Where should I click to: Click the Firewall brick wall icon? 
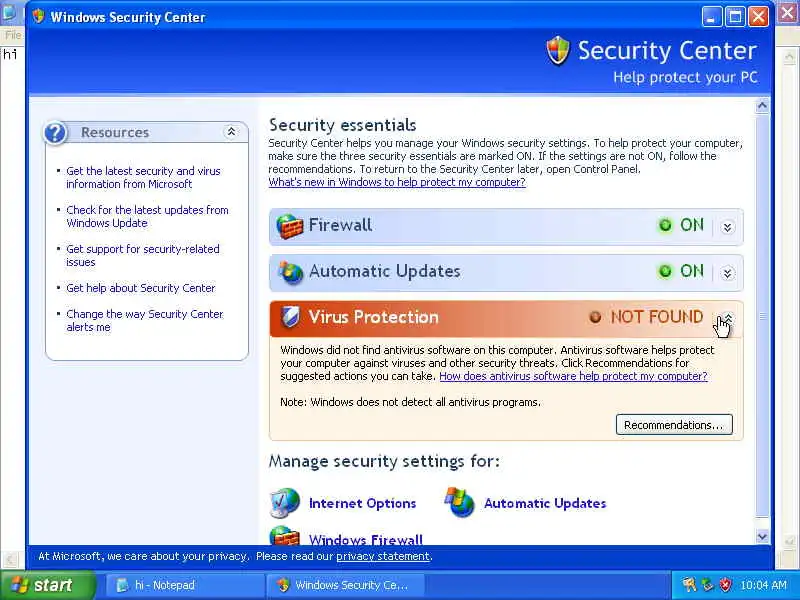click(x=289, y=226)
